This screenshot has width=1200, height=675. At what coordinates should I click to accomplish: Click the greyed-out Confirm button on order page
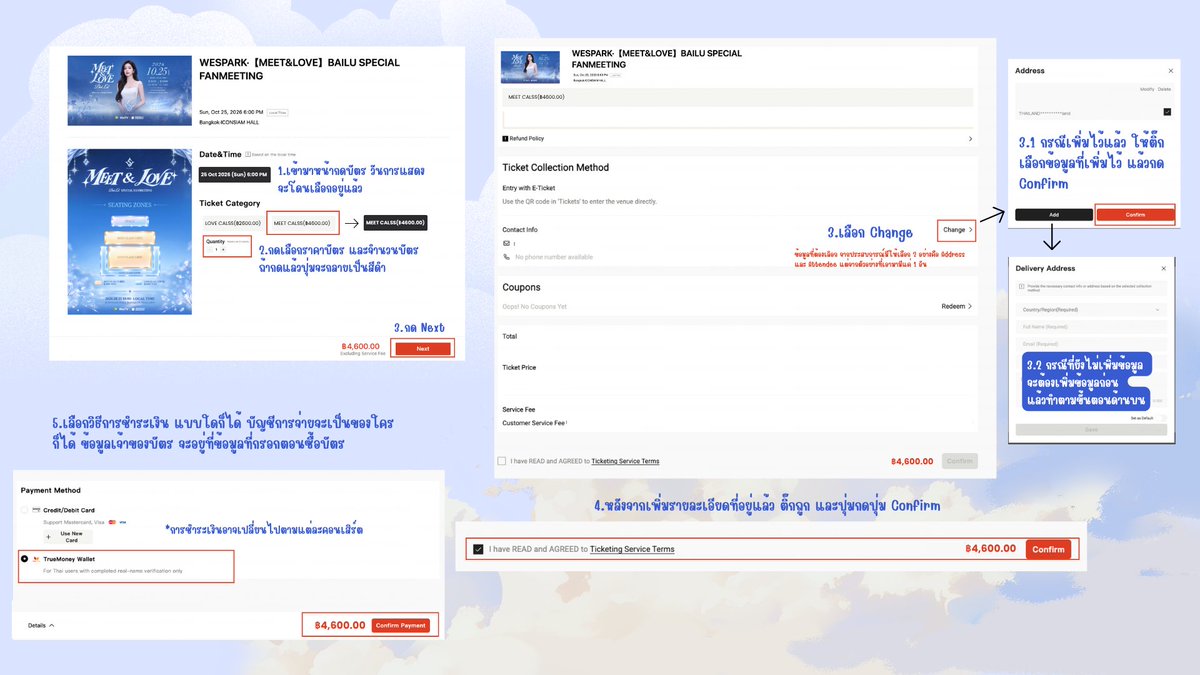tap(960, 461)
